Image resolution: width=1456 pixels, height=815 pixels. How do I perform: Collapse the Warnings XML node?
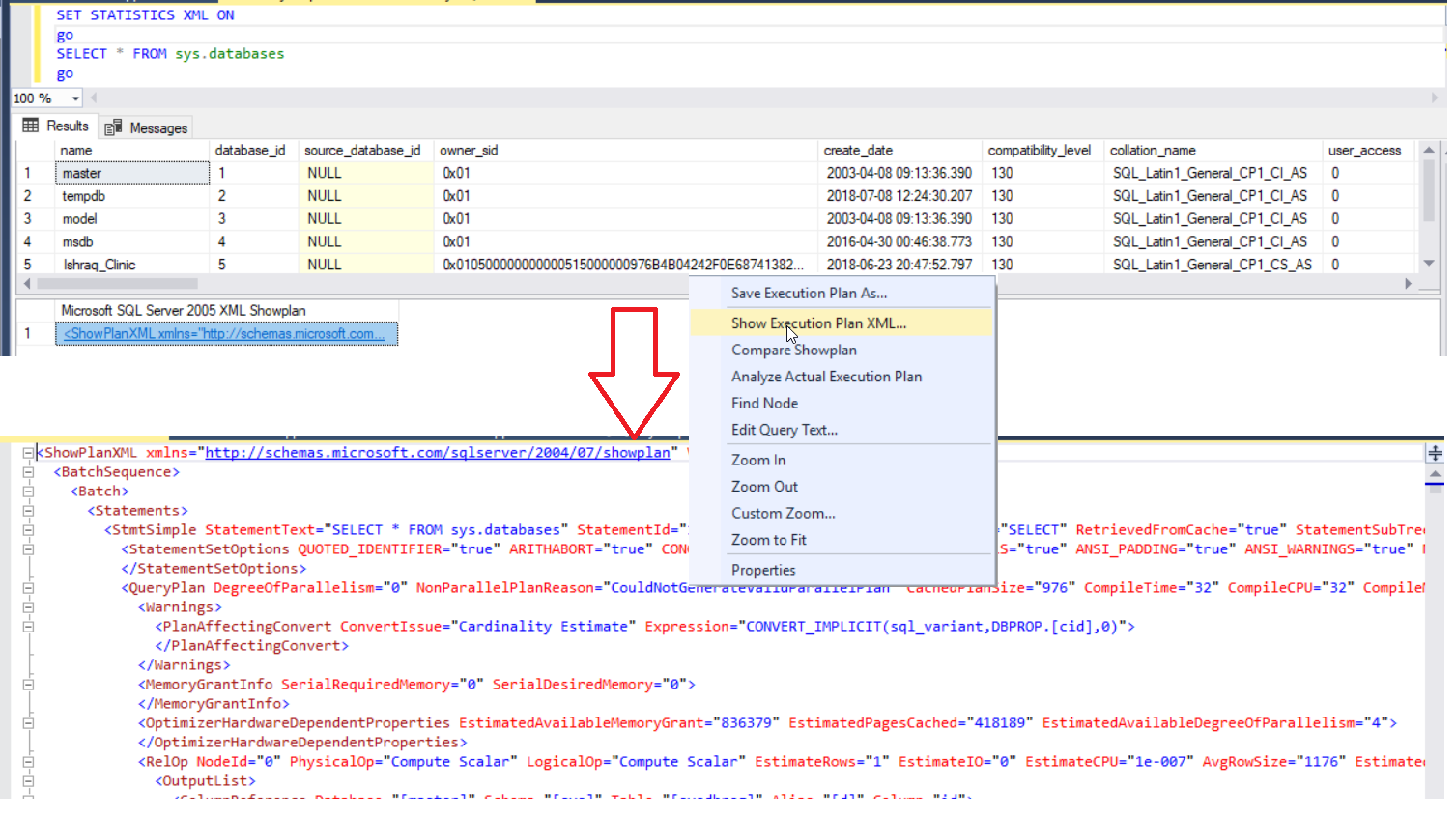click(x=29, y=607)
